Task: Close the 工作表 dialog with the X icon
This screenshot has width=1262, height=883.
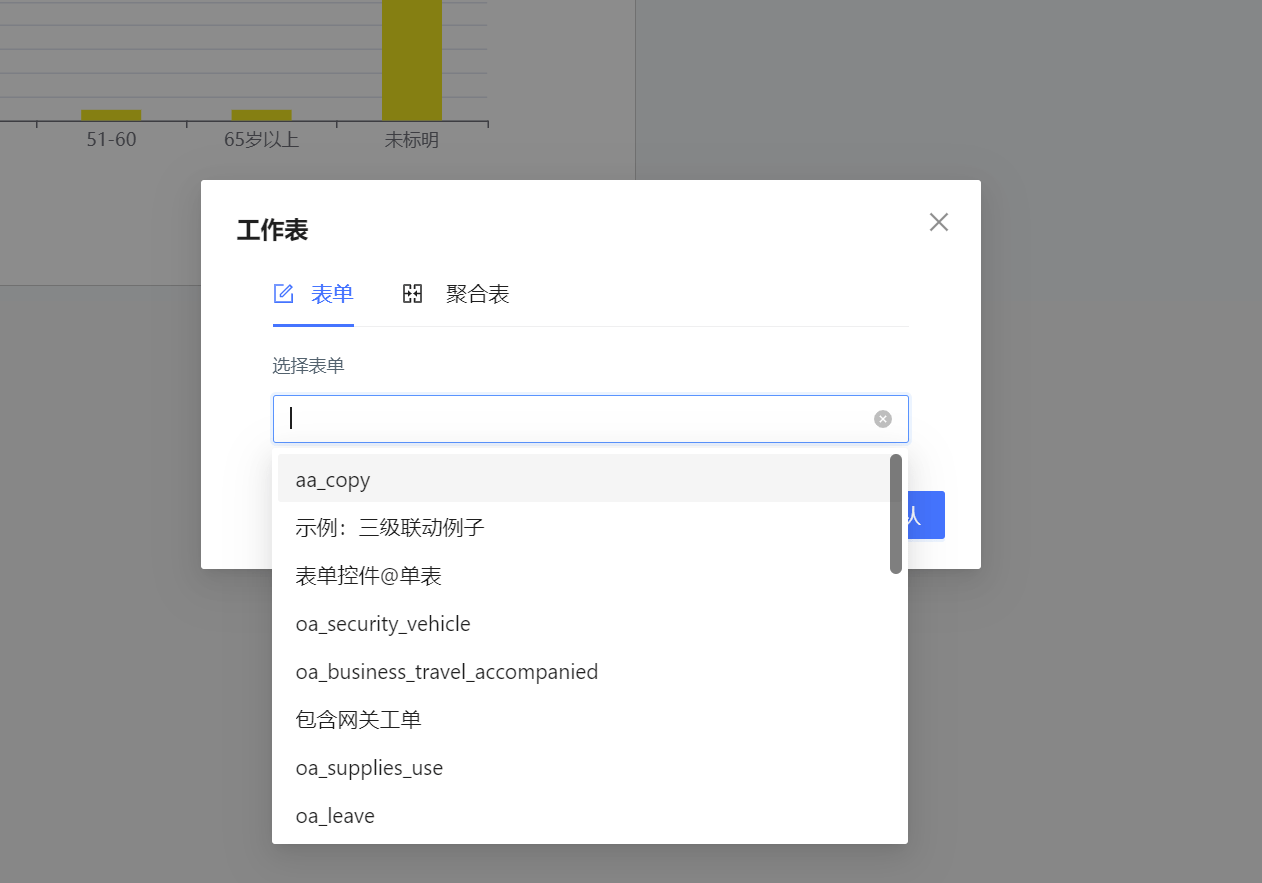Action: (938, 222)
